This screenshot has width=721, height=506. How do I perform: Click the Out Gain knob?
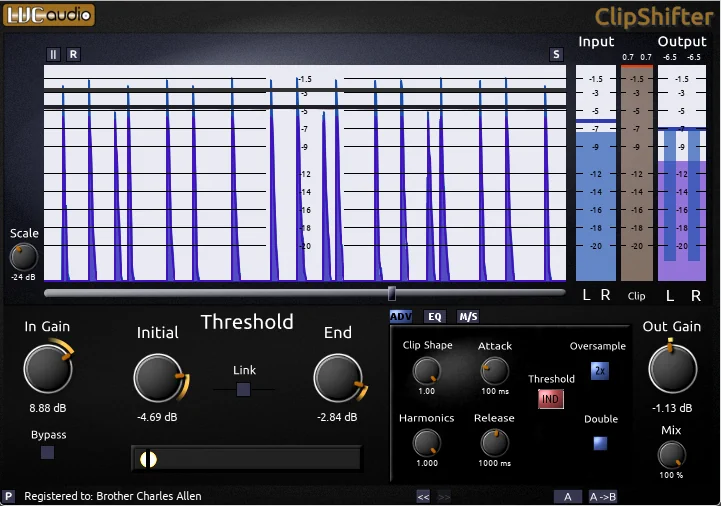pos(672,368)
